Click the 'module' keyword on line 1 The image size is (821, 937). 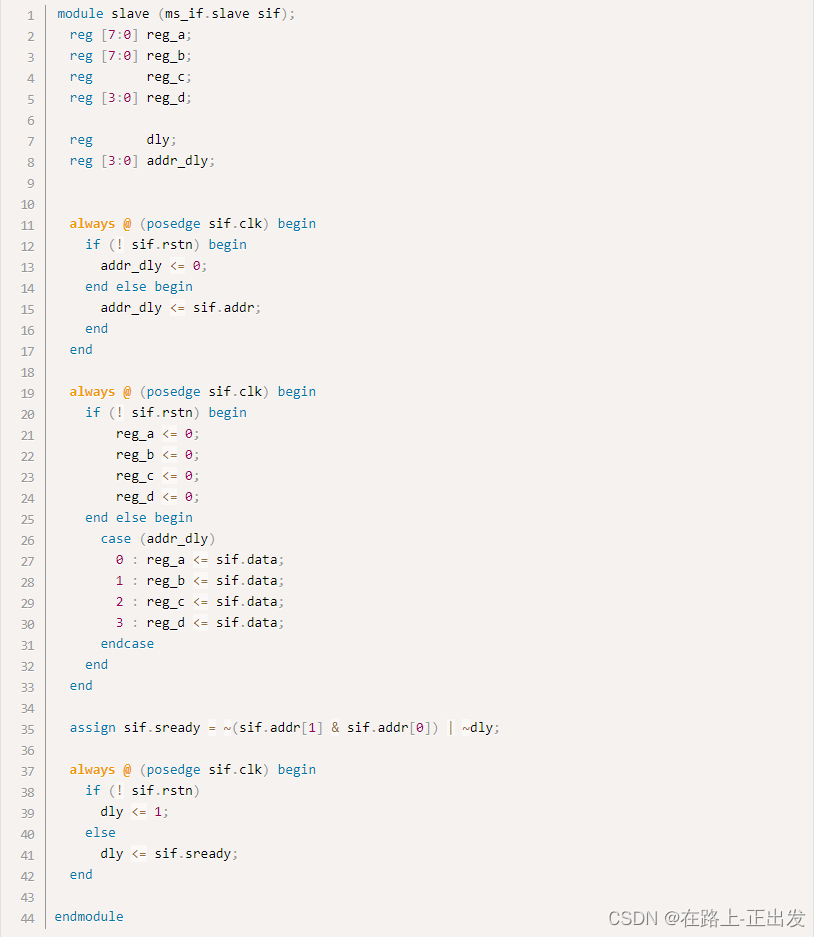80,14
